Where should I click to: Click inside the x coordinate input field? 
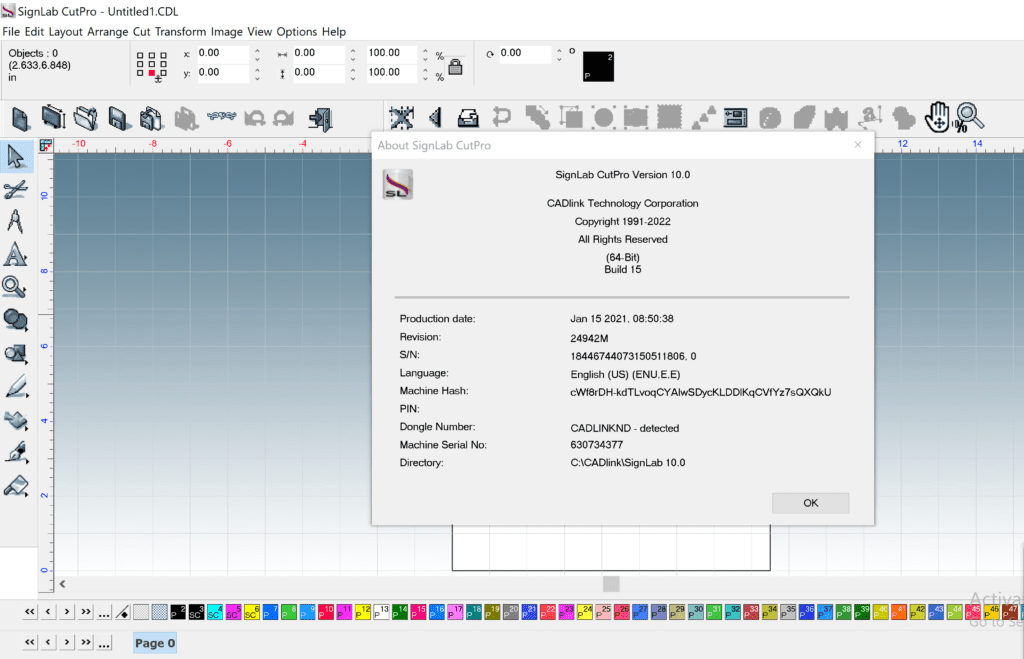[222, 52]
